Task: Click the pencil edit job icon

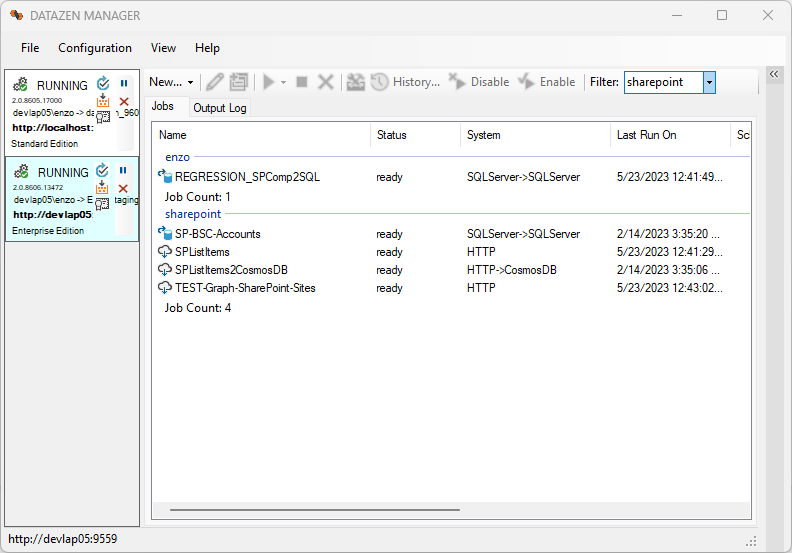Action: point(214,82)
